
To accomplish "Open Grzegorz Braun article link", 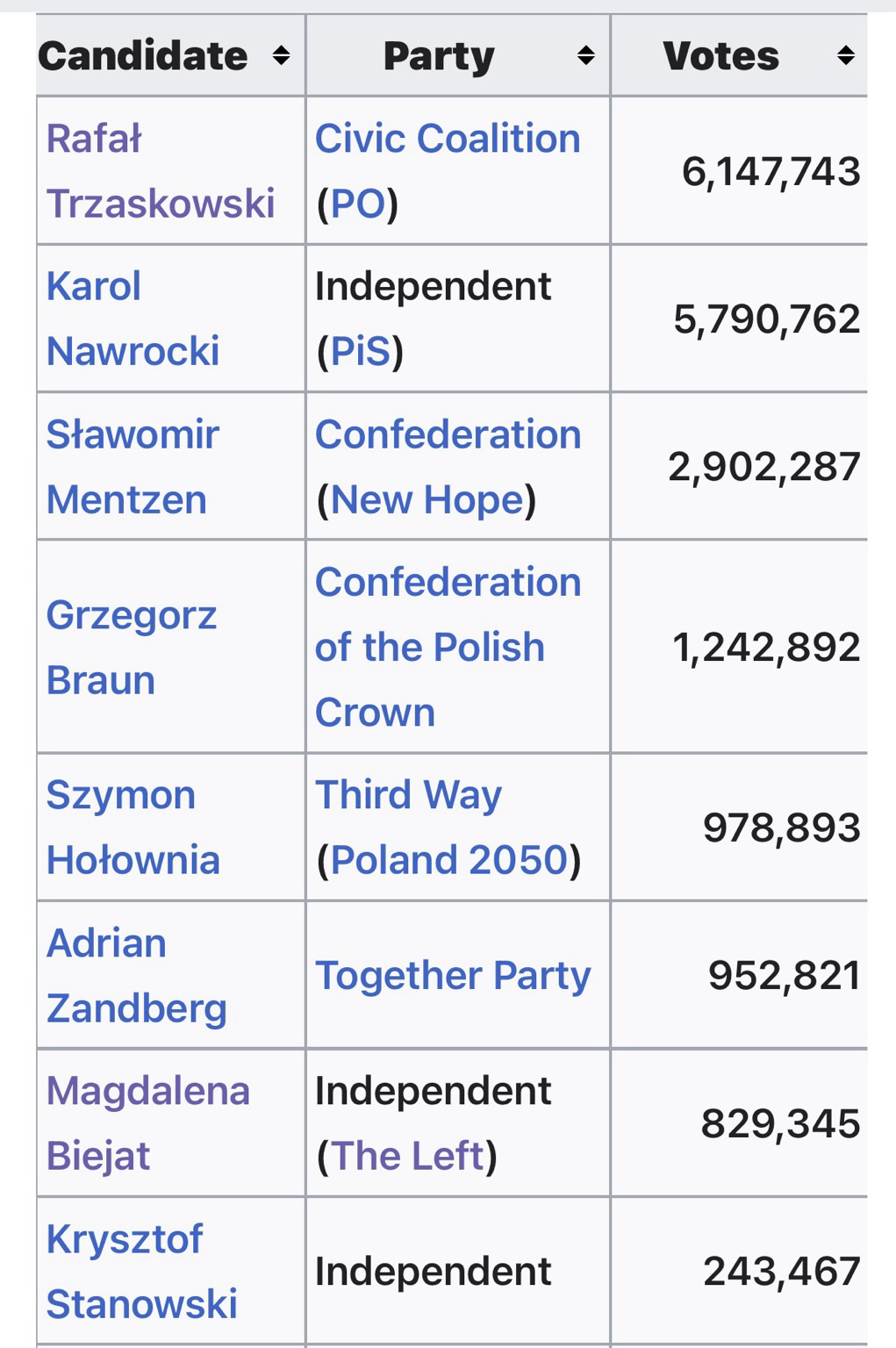I will 131,648.
